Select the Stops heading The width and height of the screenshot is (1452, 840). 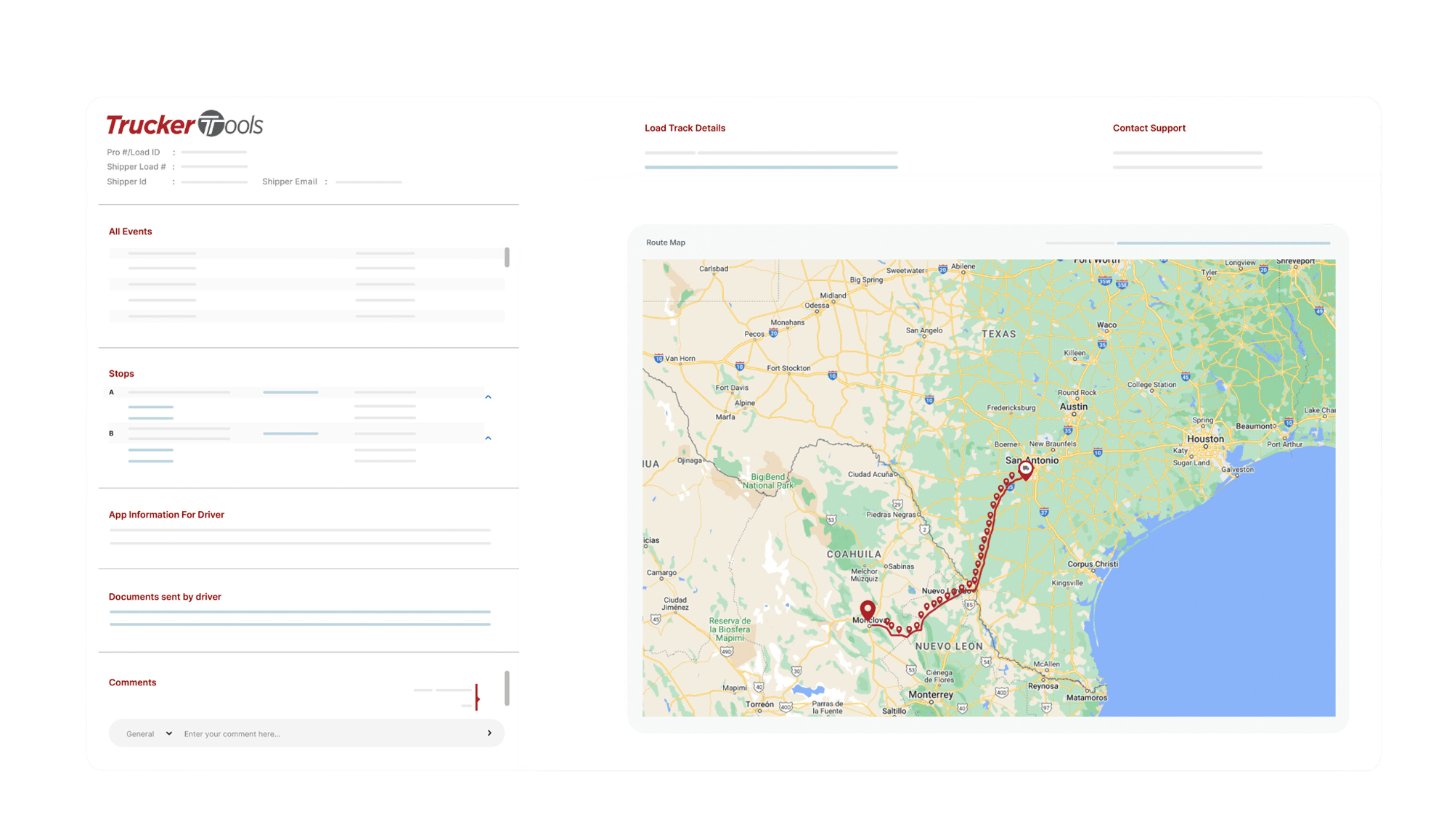pos(121,374)
